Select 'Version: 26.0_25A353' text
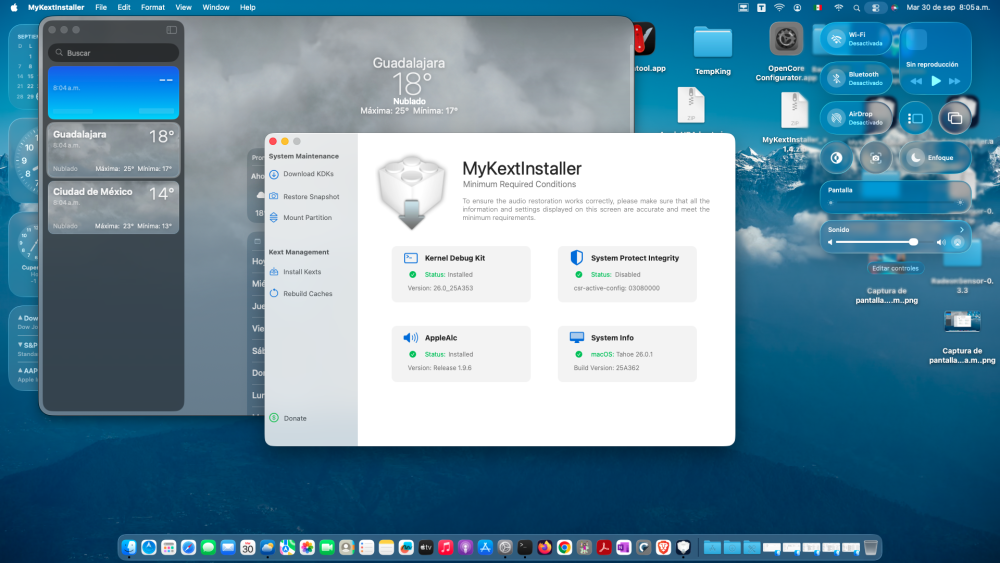 [x=440, y=288]
